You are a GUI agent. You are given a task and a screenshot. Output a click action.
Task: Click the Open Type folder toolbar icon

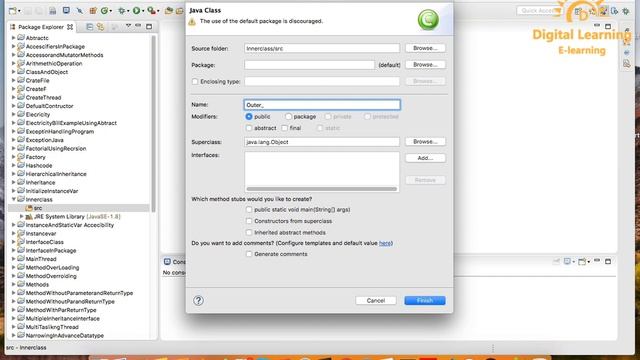tap(169, 11)
